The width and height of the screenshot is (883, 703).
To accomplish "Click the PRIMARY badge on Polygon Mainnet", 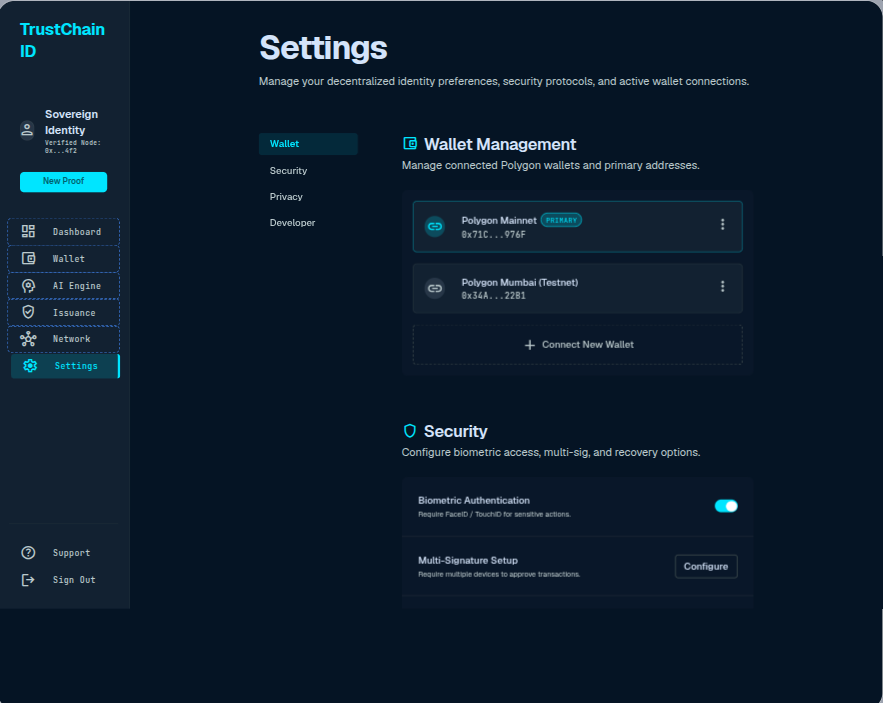I will (x=561, y=220).
